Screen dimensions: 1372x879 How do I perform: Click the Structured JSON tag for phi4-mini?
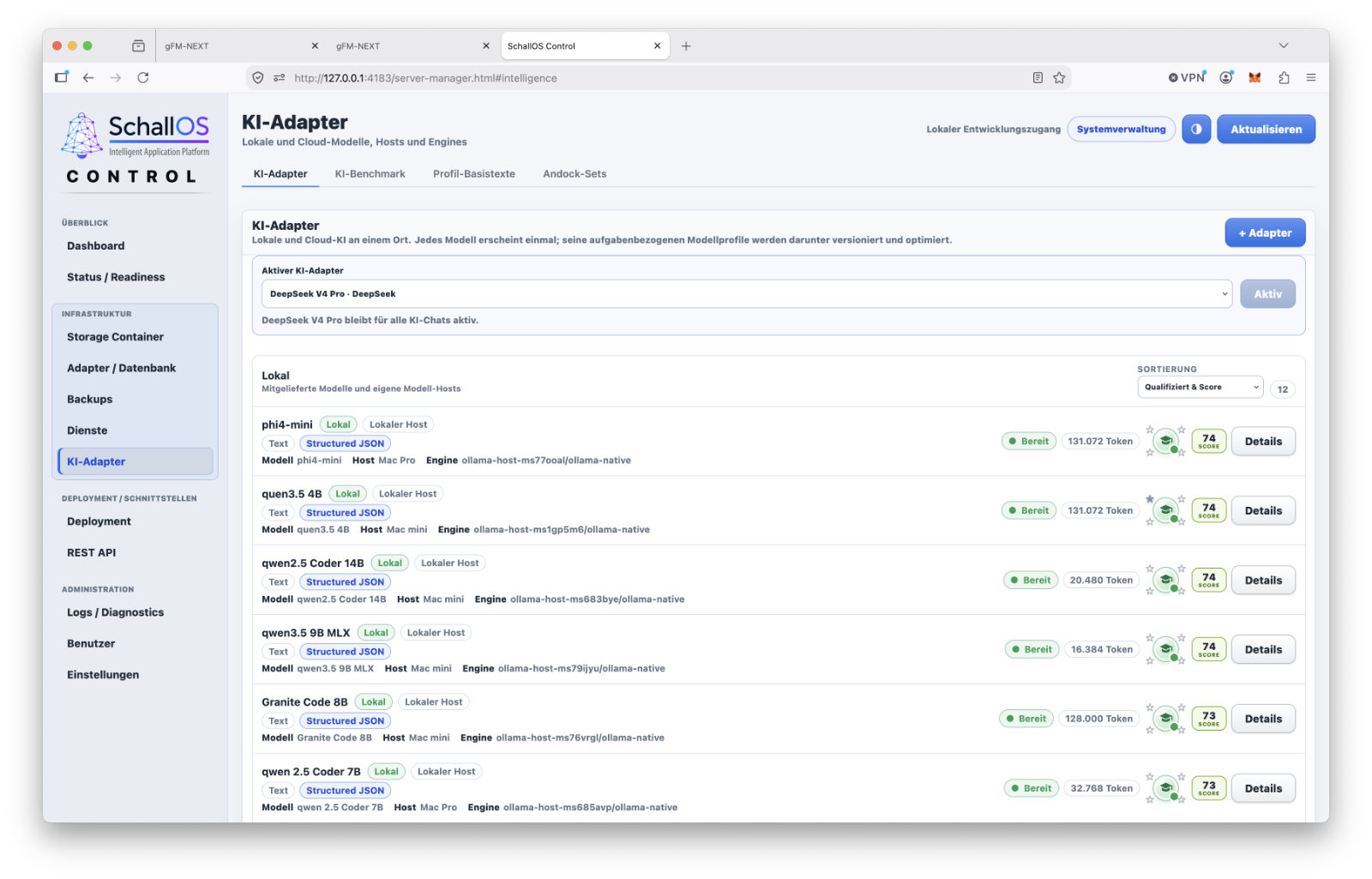point(345,443)
